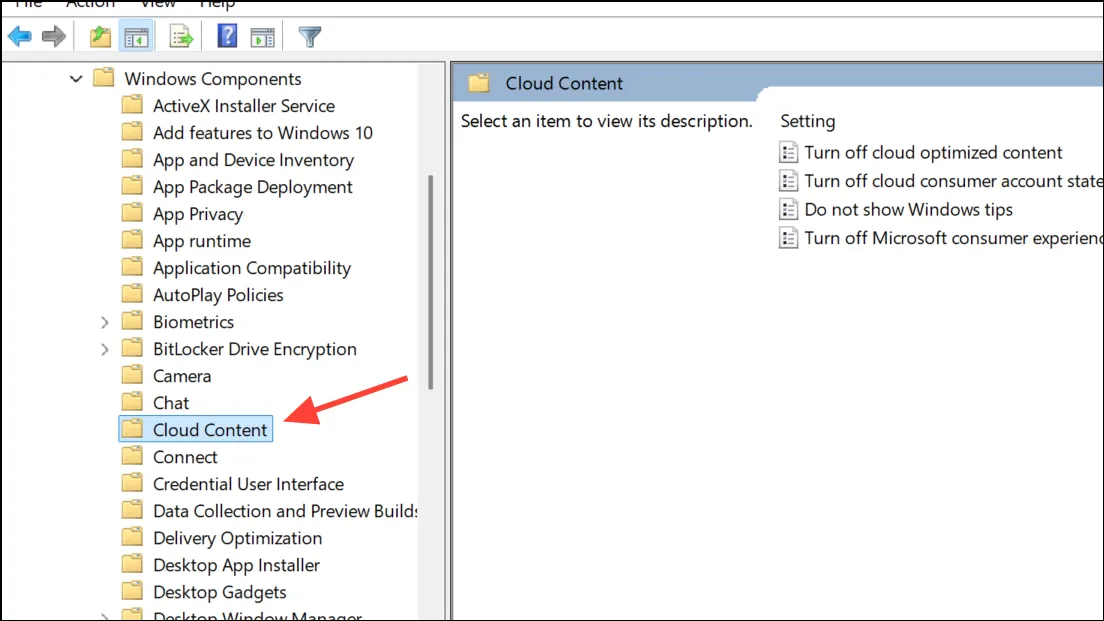Select Add features to Windows 10
Screen dimensions: 1104x621
click(x=263, y=133)
